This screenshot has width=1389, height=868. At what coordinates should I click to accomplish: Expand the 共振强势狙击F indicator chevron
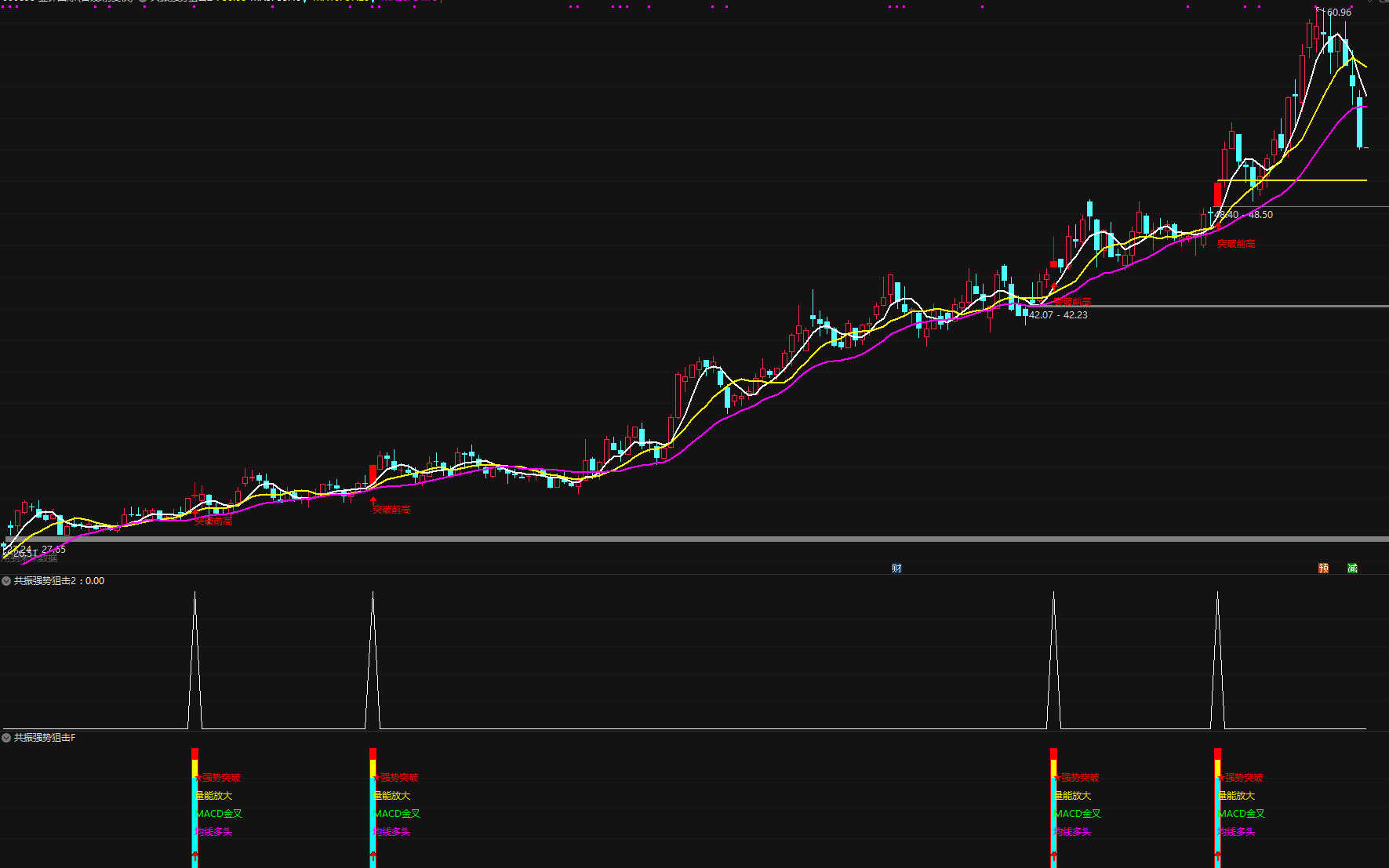6,738
